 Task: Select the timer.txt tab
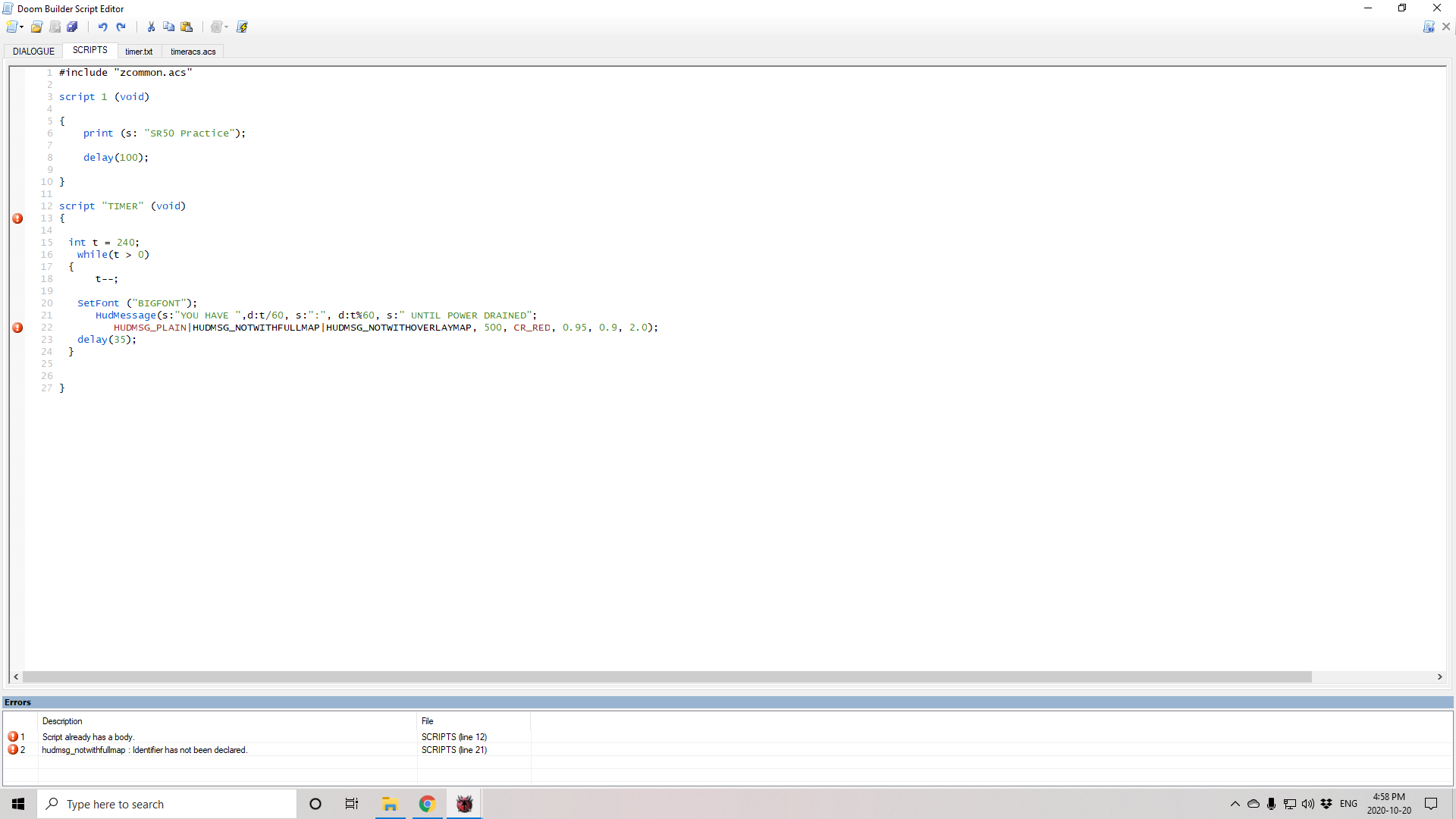138,51
